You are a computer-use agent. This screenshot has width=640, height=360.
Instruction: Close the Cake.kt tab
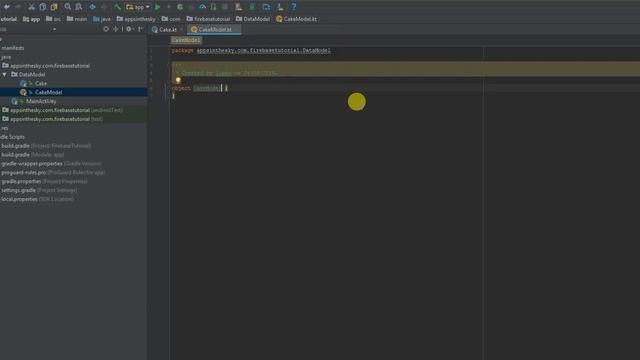[181, 29]
